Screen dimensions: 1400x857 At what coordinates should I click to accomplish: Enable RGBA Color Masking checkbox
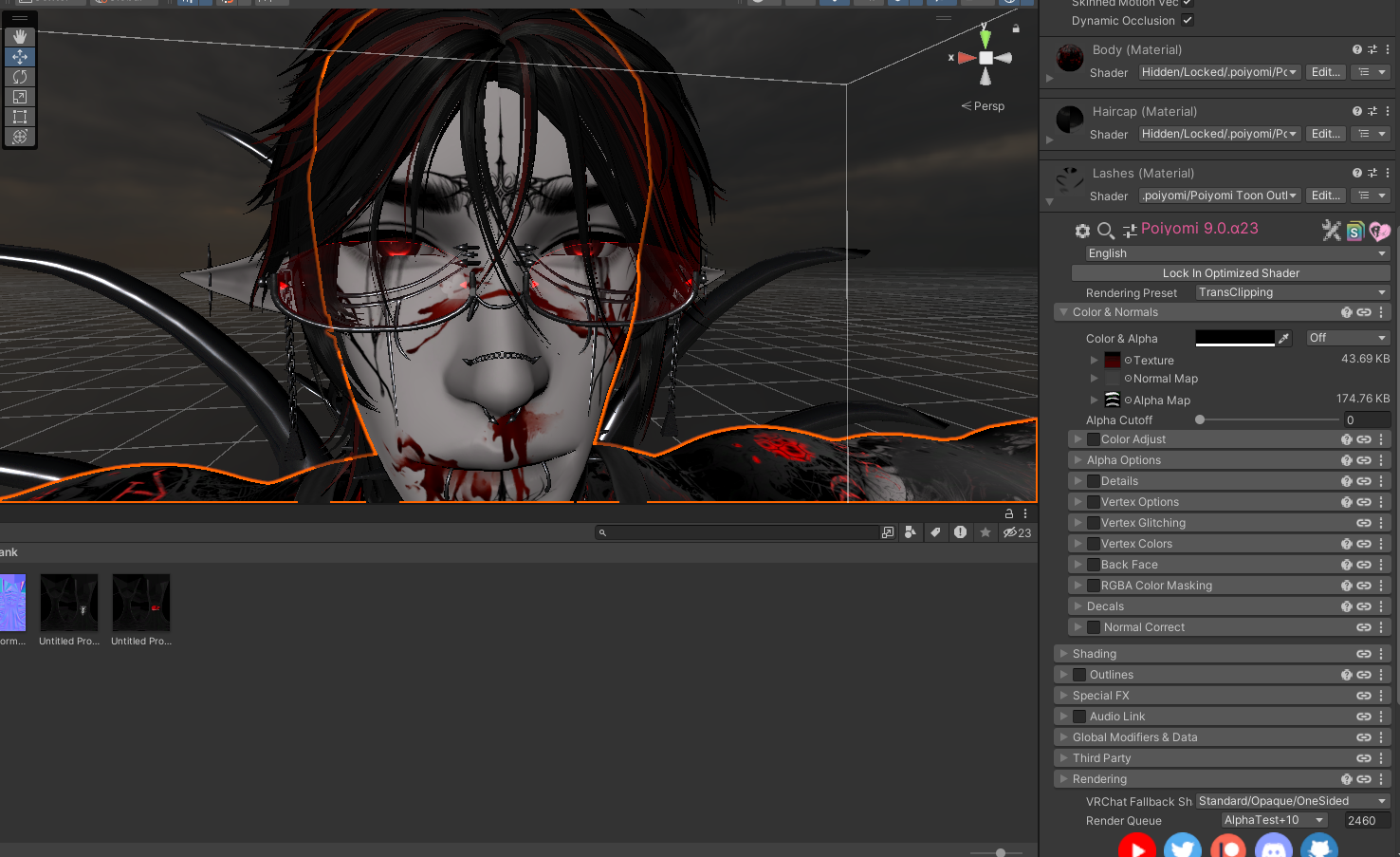pos(1094,586)
